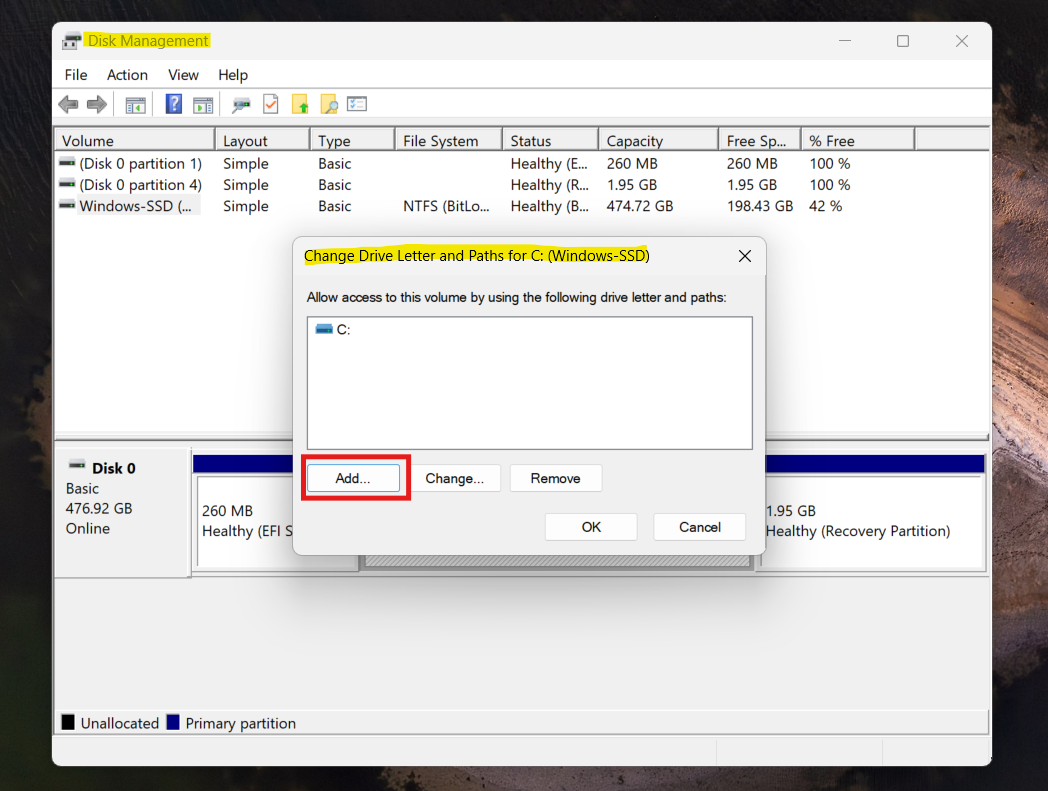The image size is (1048, 791).
Task: Click the Forward arrow in the toolbar
Action: click(x=97, y=104)
